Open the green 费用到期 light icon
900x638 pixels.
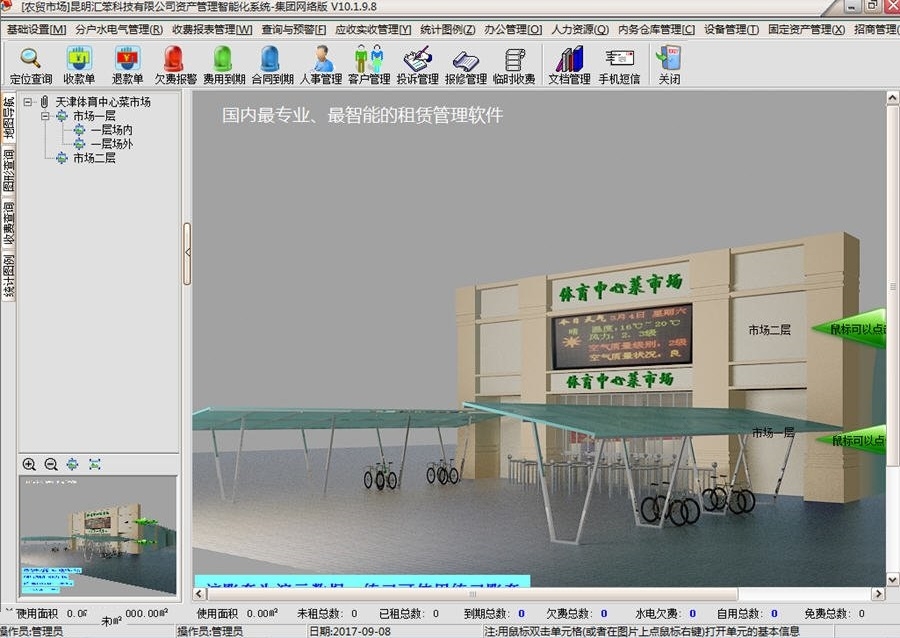coord(223,60)
